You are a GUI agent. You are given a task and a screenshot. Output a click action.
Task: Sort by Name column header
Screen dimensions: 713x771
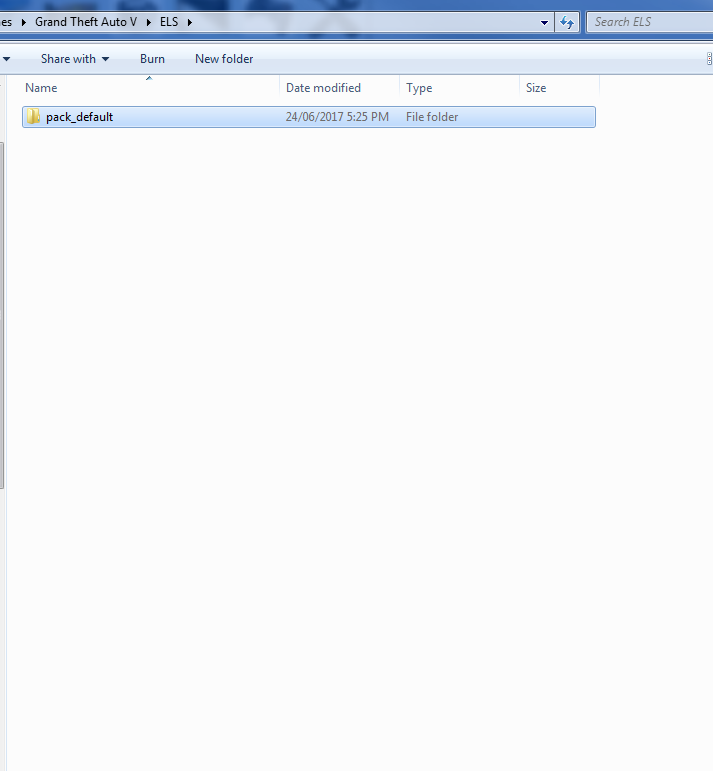pyautogui.click(x=149, y=88)
